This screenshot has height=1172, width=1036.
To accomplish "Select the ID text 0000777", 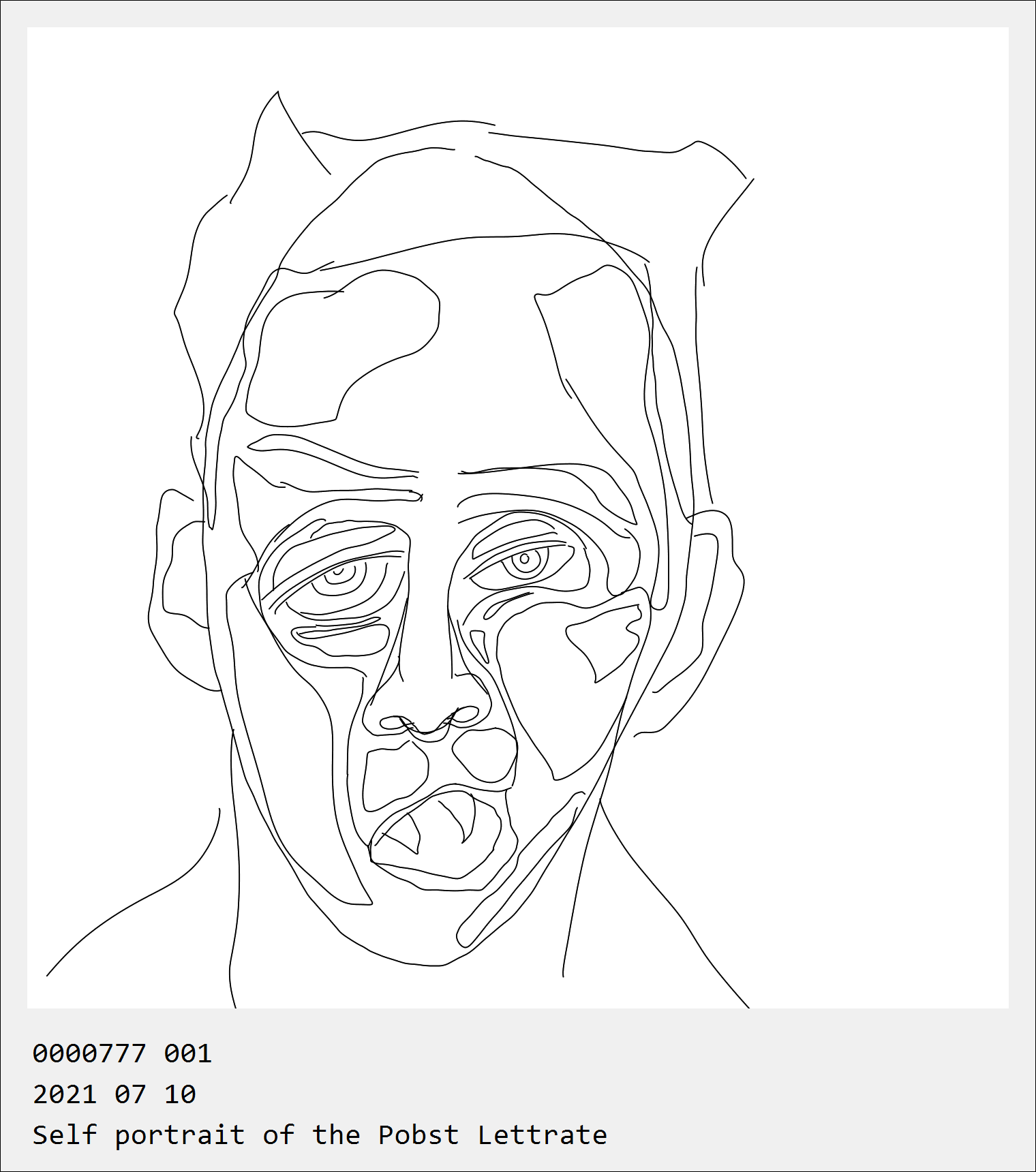I will [x=89, y=1053].
